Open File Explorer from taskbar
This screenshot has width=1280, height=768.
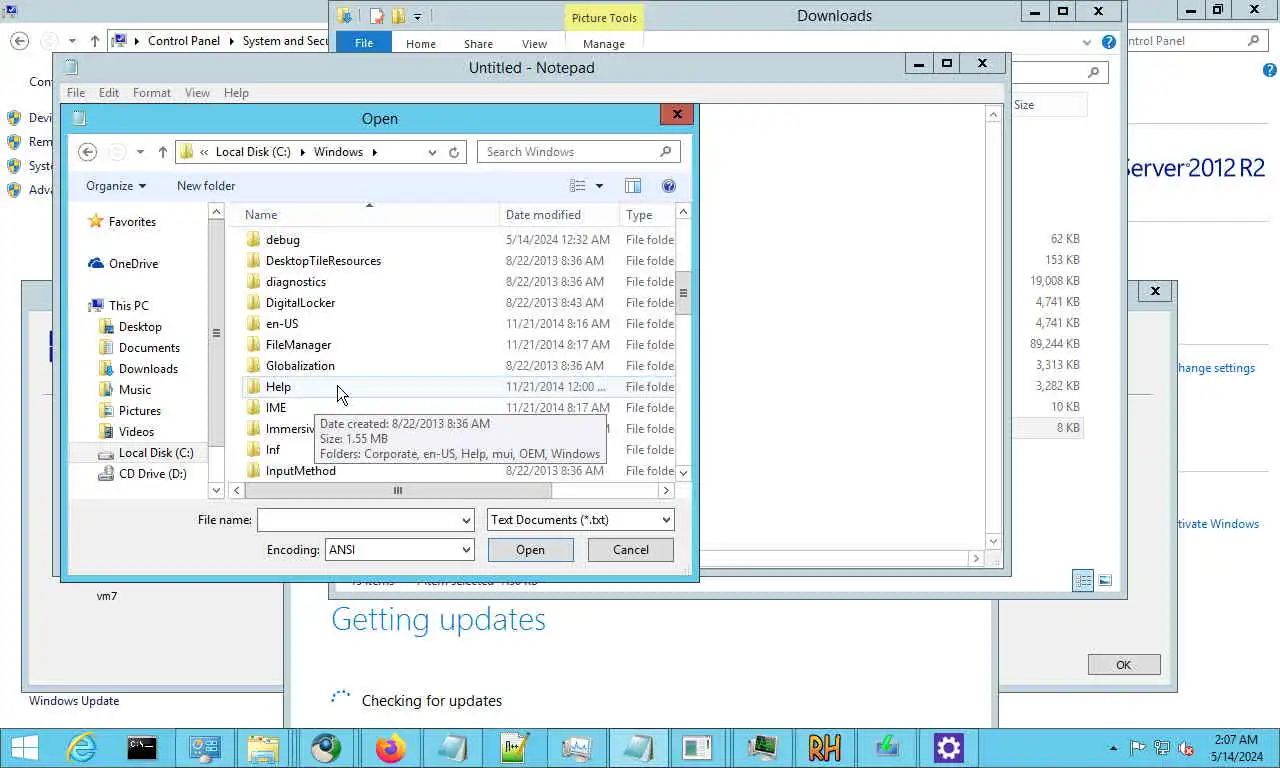coord(264,747)
